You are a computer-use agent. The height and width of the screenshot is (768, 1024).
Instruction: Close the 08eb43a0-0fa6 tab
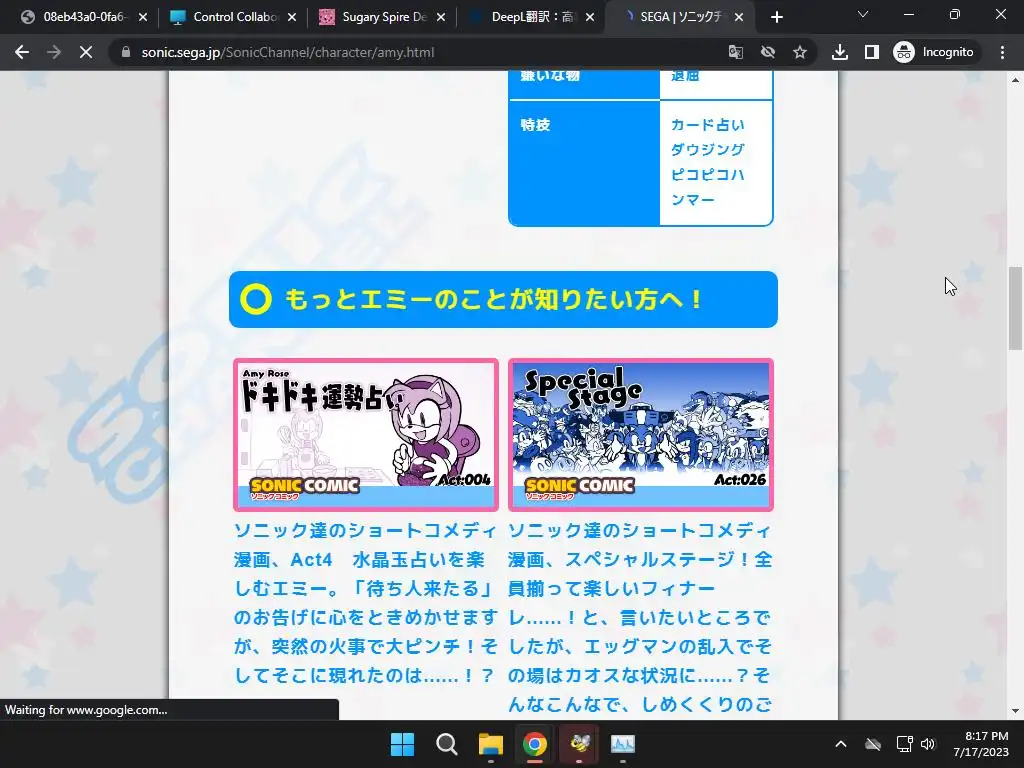(x=143, y=17)
